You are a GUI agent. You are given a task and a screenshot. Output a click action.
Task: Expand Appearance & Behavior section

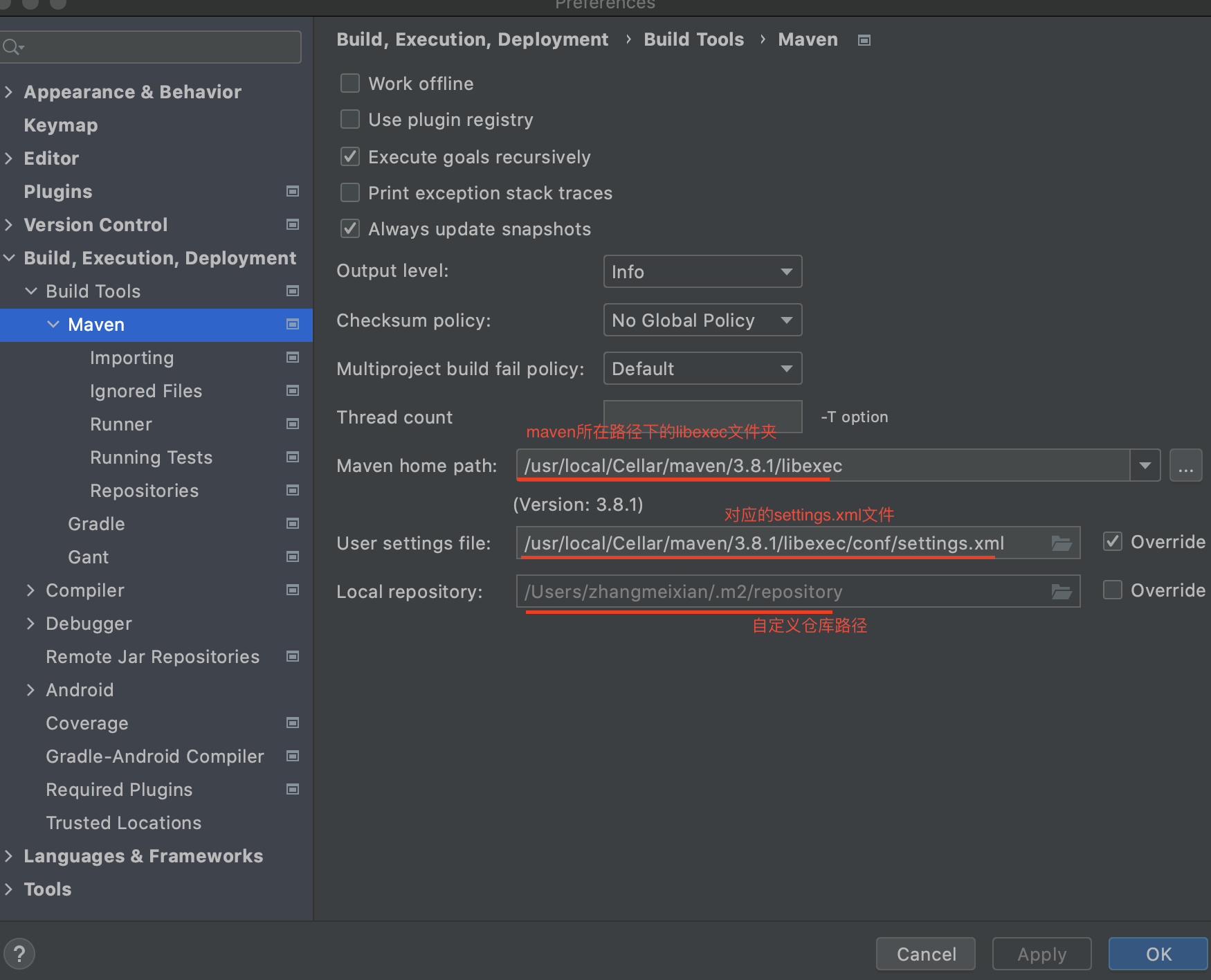pos(9,91)
